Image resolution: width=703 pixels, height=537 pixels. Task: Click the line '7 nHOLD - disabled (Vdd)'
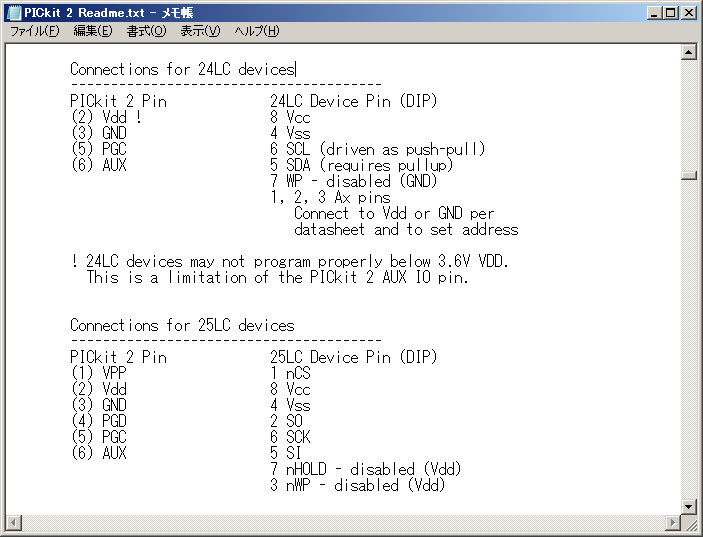click(365, 469)
